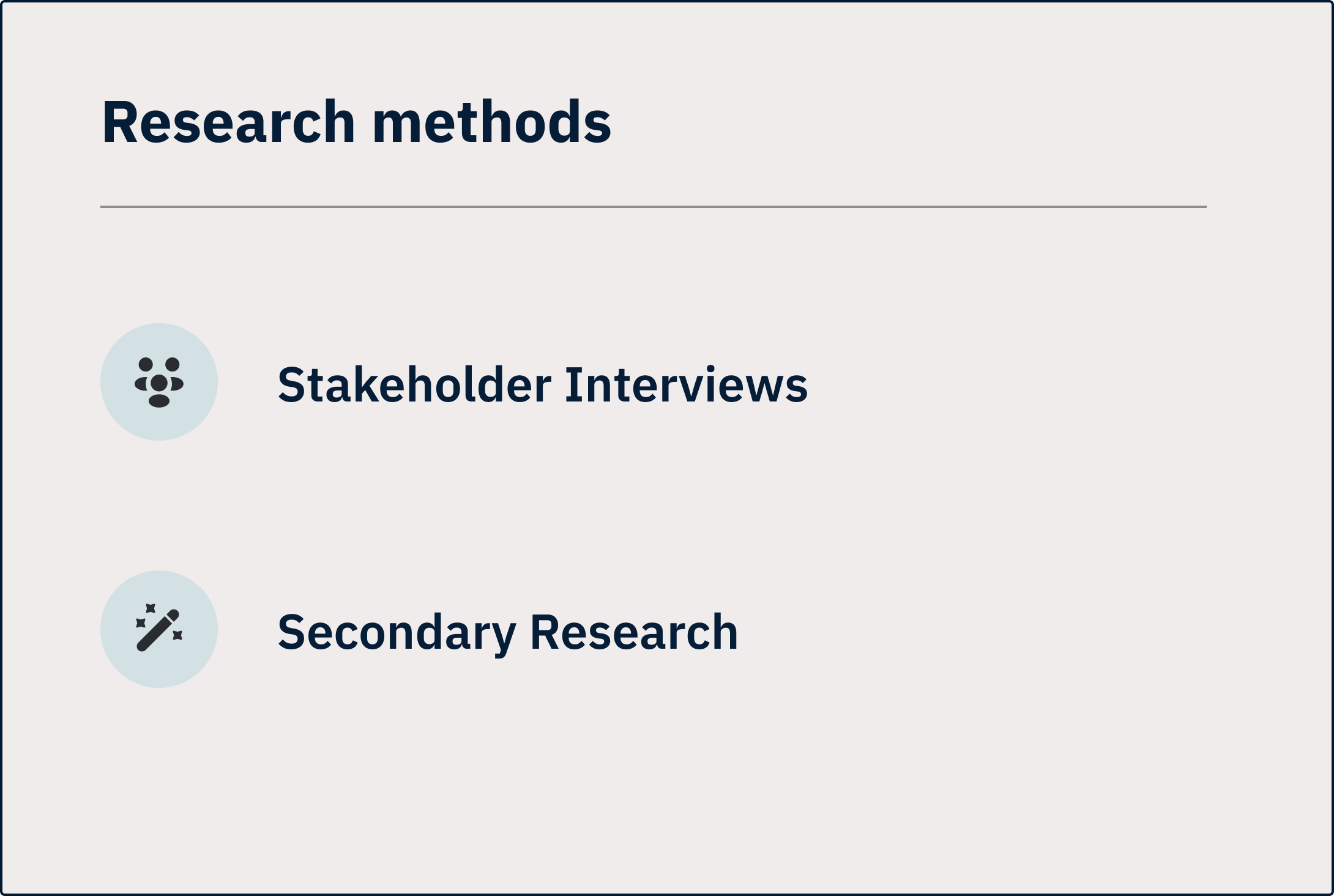Open the Stakeholder Interviews item
The width and height of the screenshot is (1334, 896).
(x=542, y=384)
